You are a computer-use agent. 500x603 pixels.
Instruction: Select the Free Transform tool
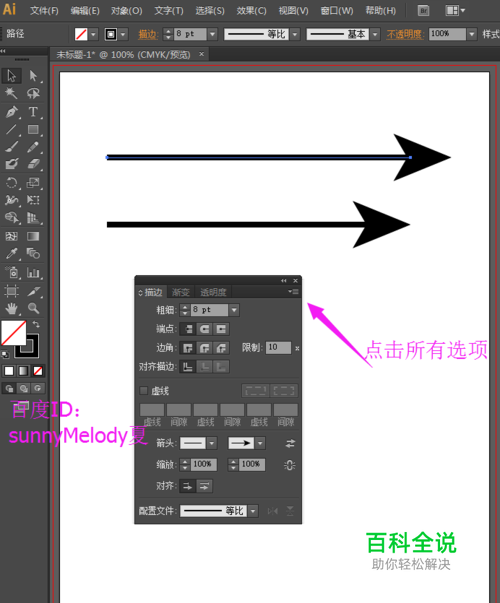point(33,200)
